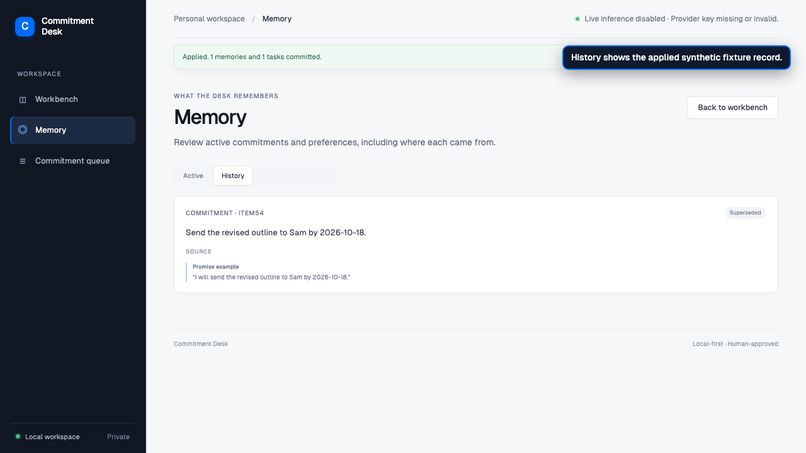
Task: Click "Send the revised outline to Sam by 2026-10-18."
Action: (276, 232)
